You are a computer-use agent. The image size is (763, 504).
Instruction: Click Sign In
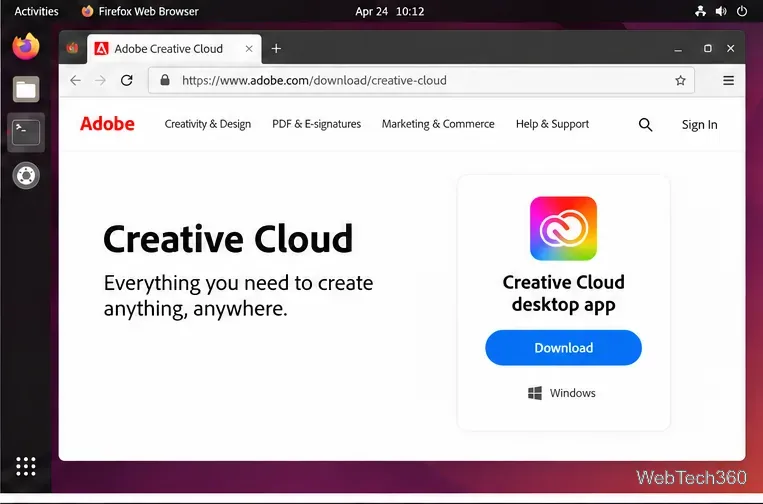coord(699,125)
